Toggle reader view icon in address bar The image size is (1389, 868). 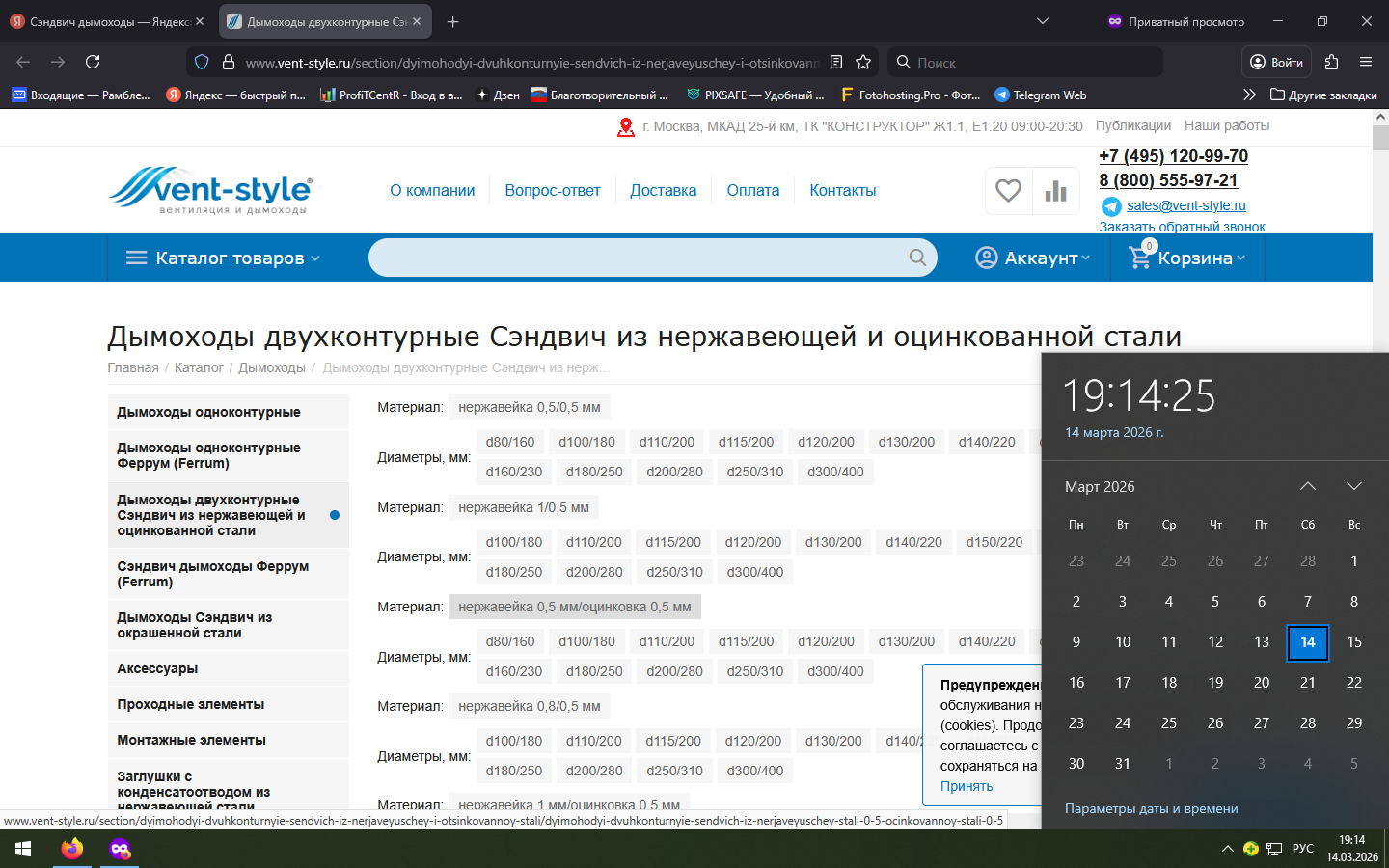[836, 62]
